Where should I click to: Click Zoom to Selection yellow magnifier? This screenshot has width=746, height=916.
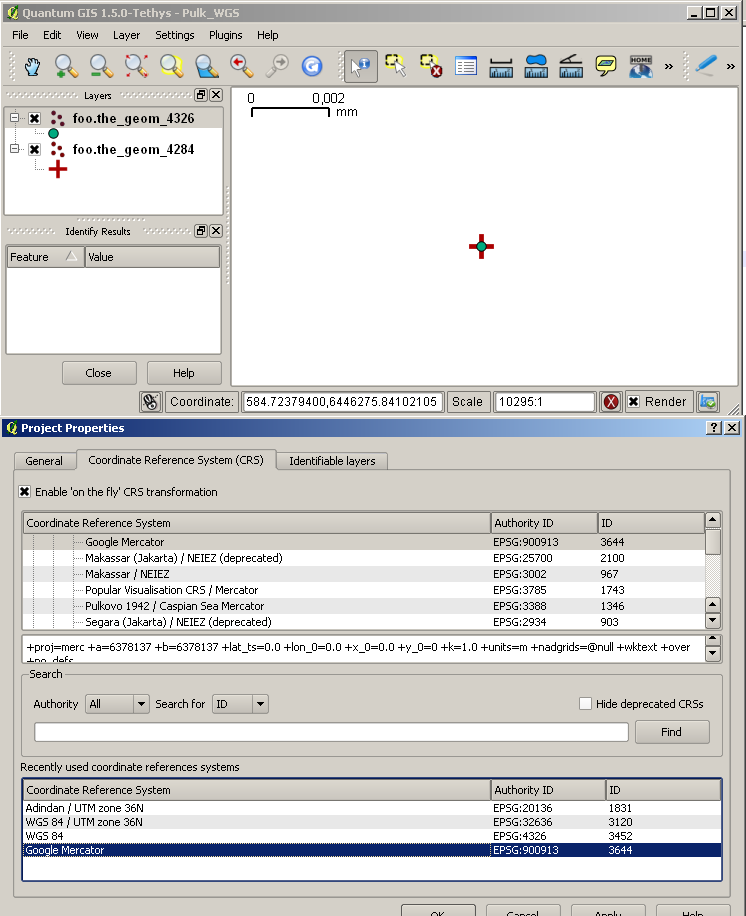(x=172, y=66)
